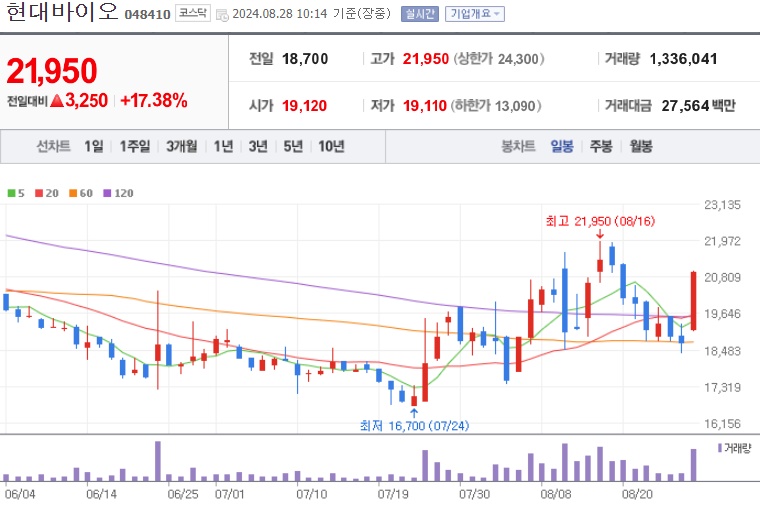The width and height of the screenshot is (760, 510).
Task: Click the purple 거래량 volume legend marker
Action: (720, 448)
